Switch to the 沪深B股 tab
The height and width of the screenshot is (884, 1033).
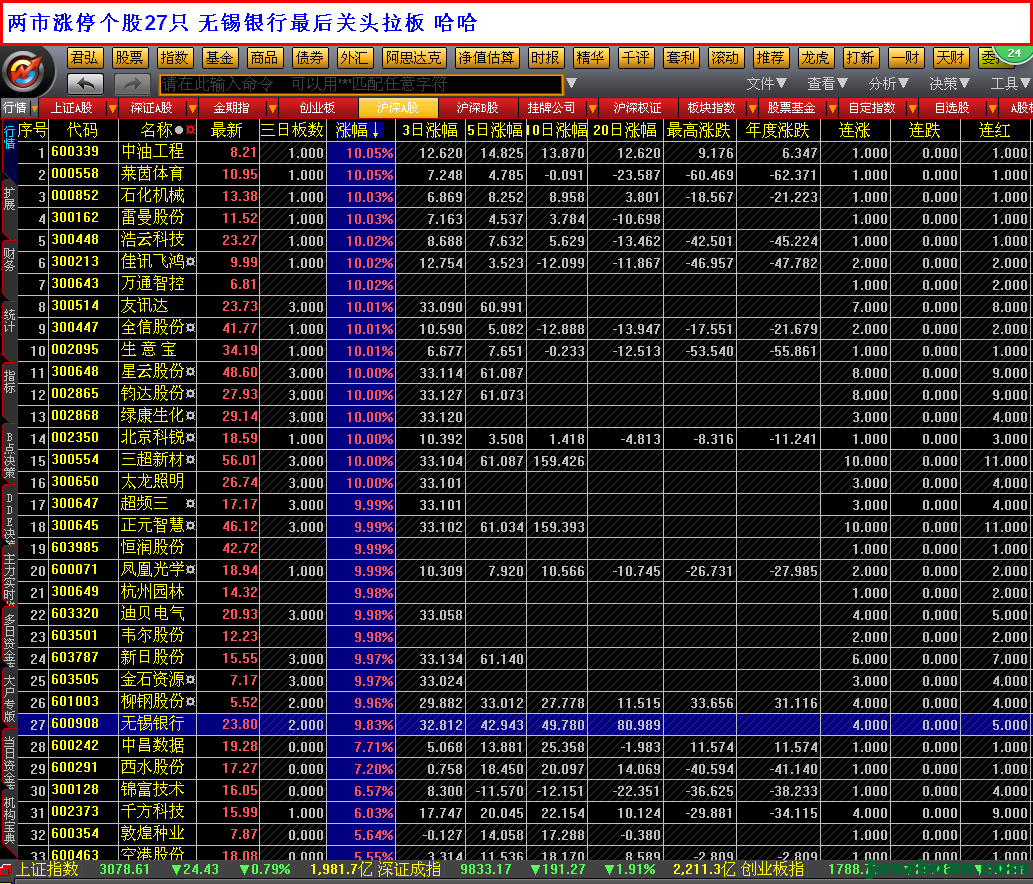pyautogui.click(x=477, y=108)
